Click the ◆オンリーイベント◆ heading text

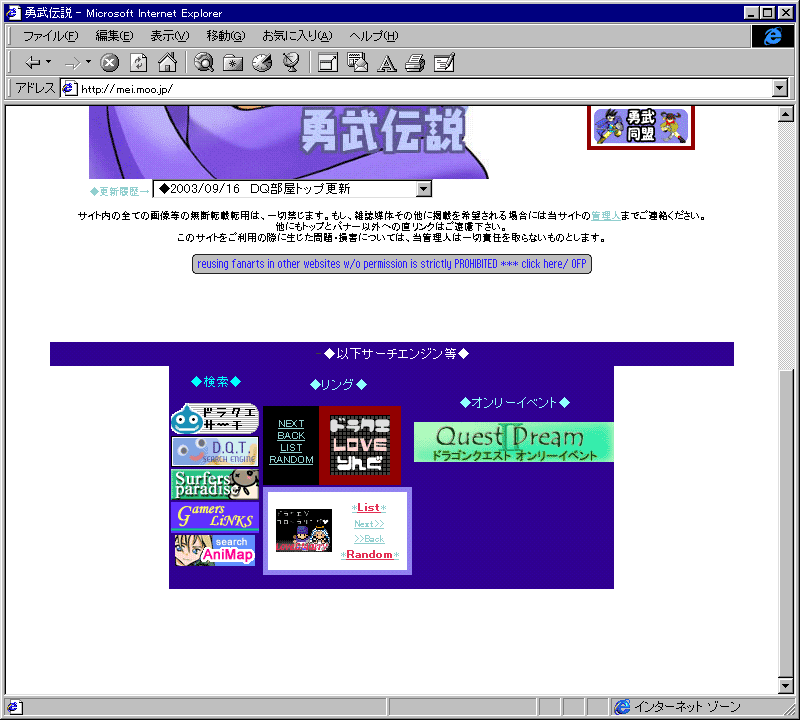point(515,403)
